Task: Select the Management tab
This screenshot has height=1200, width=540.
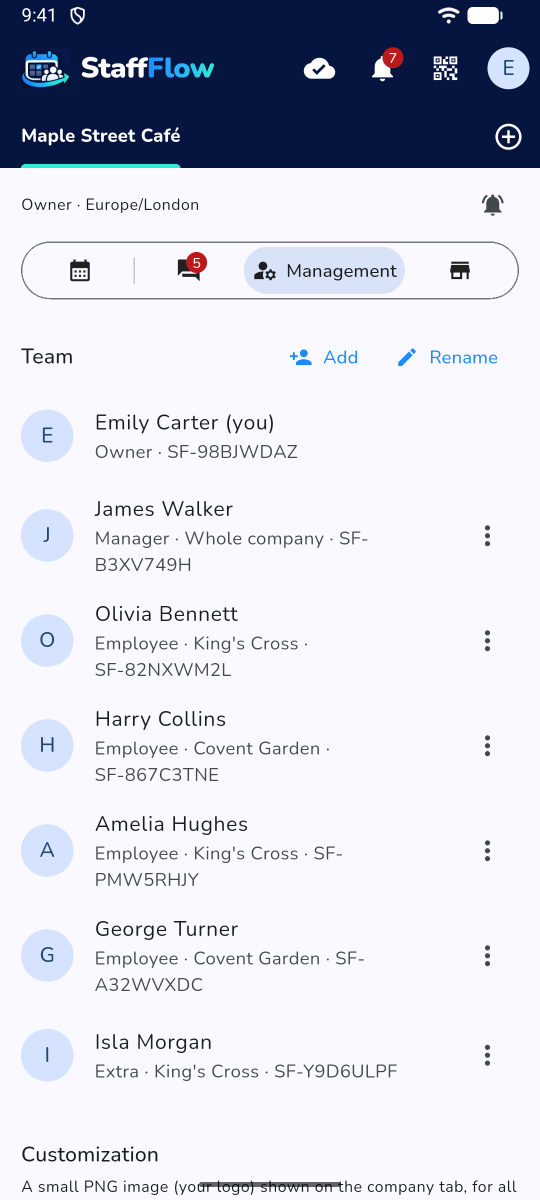Action: (325, 271)
